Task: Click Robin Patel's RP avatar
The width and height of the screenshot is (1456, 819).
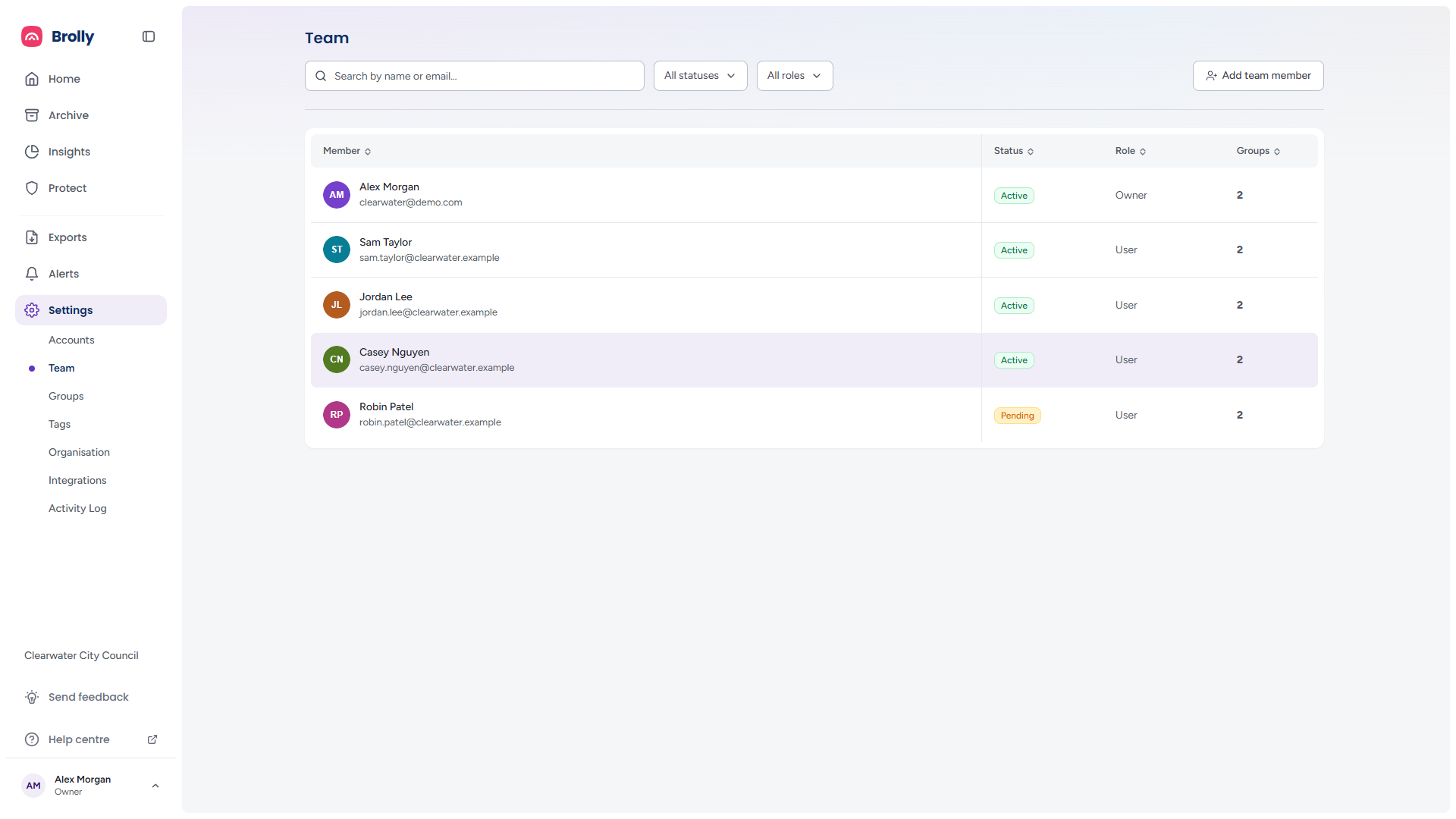Action: [x=337, y=415]
